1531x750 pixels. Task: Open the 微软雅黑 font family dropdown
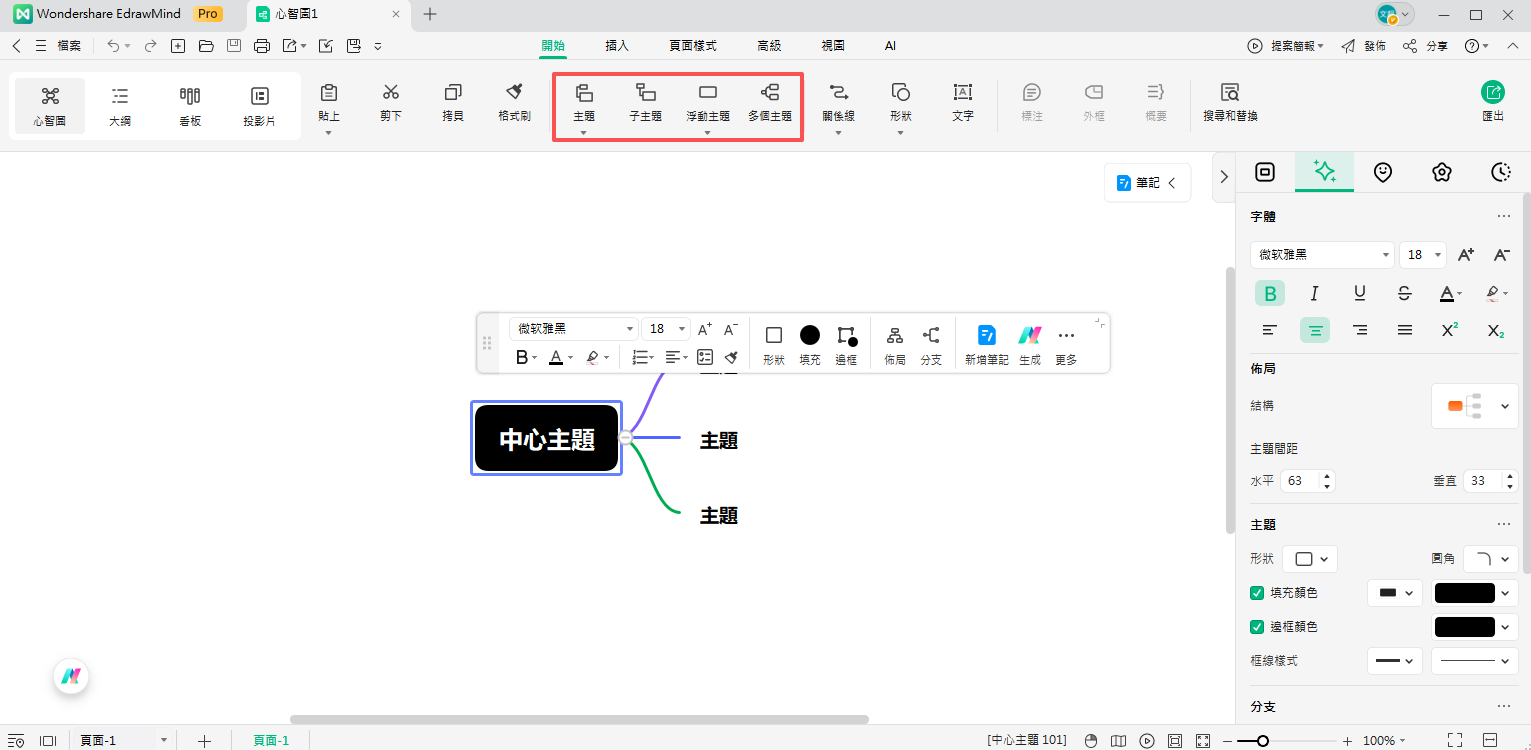coord(1321,254)
